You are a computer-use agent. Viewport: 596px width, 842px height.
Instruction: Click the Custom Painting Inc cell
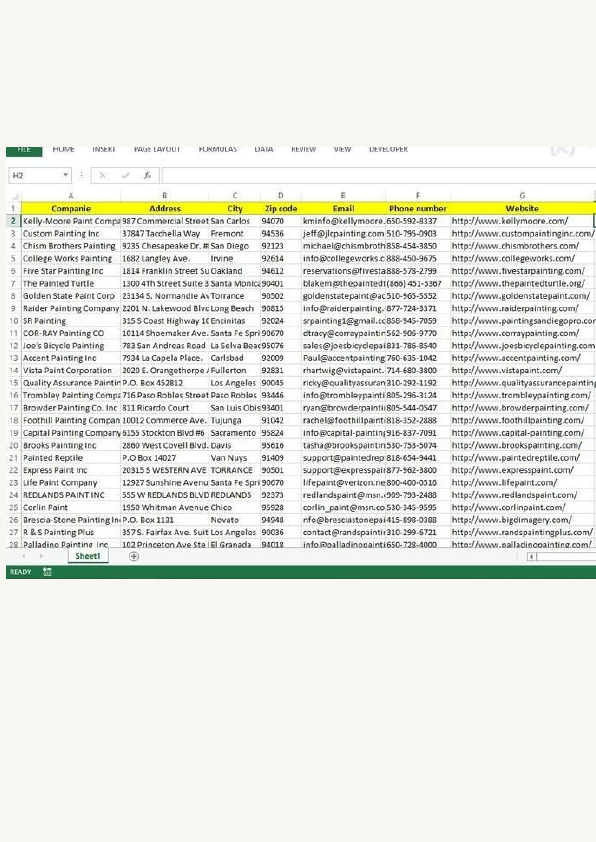click(x=71, y=234)
